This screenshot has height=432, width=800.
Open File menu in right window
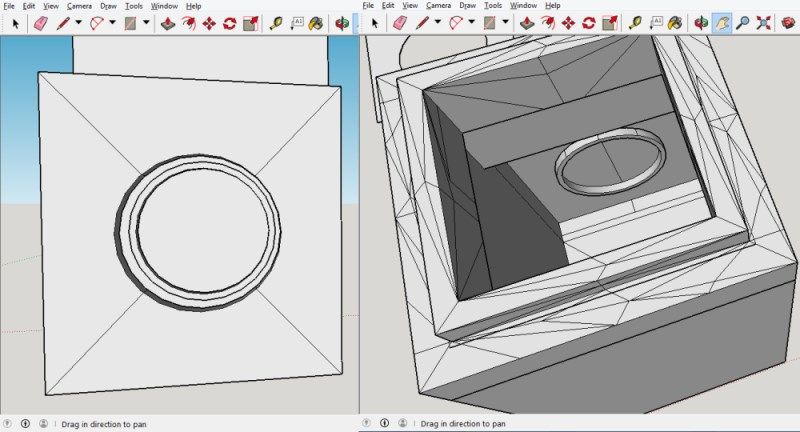pos(368,6)
